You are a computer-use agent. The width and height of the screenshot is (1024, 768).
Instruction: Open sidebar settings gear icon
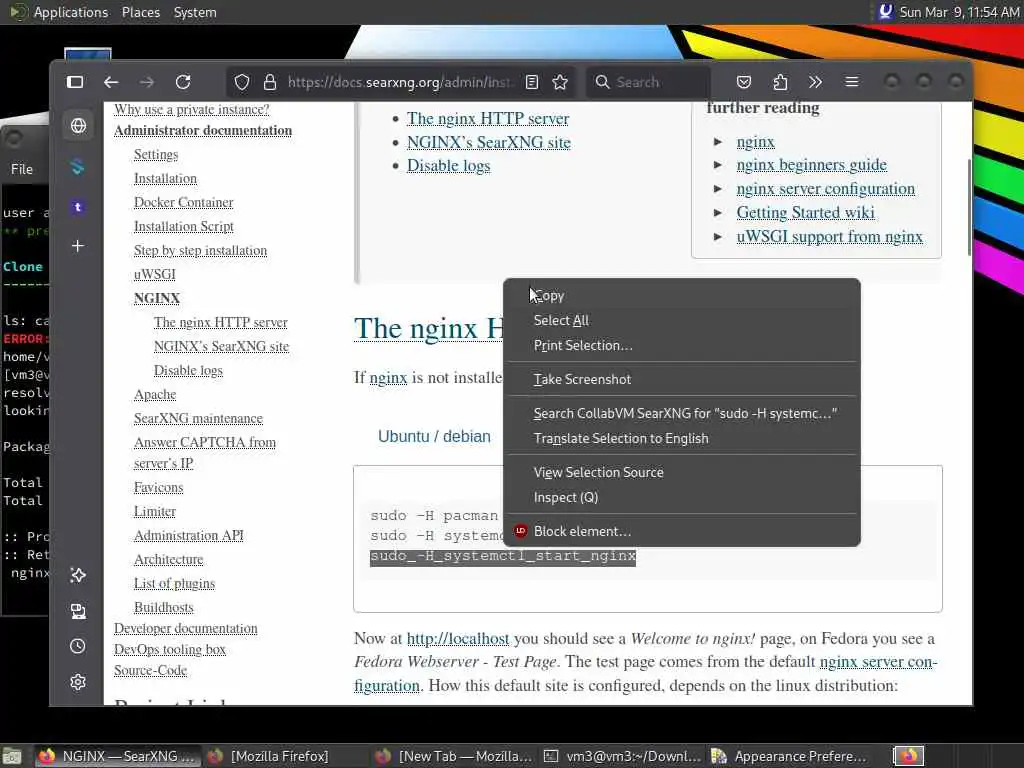[x=78, y=682]
